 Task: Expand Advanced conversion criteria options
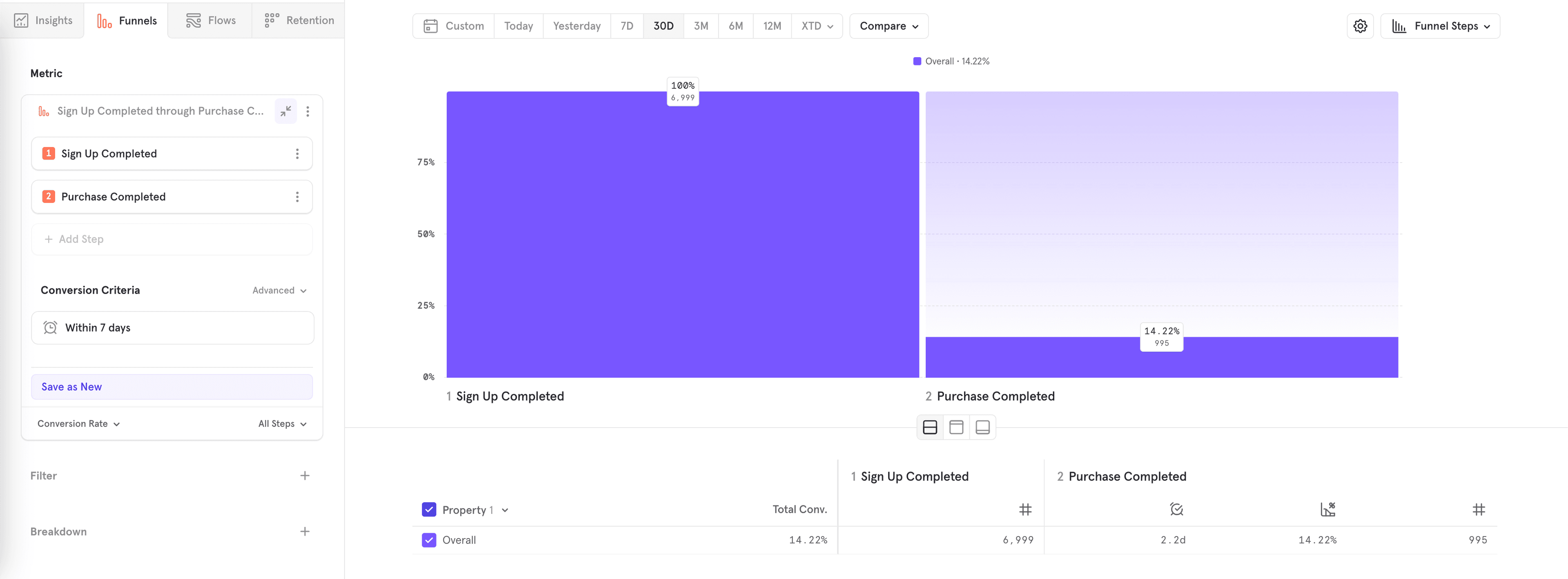pyautogui.click(x=279, y=290)
